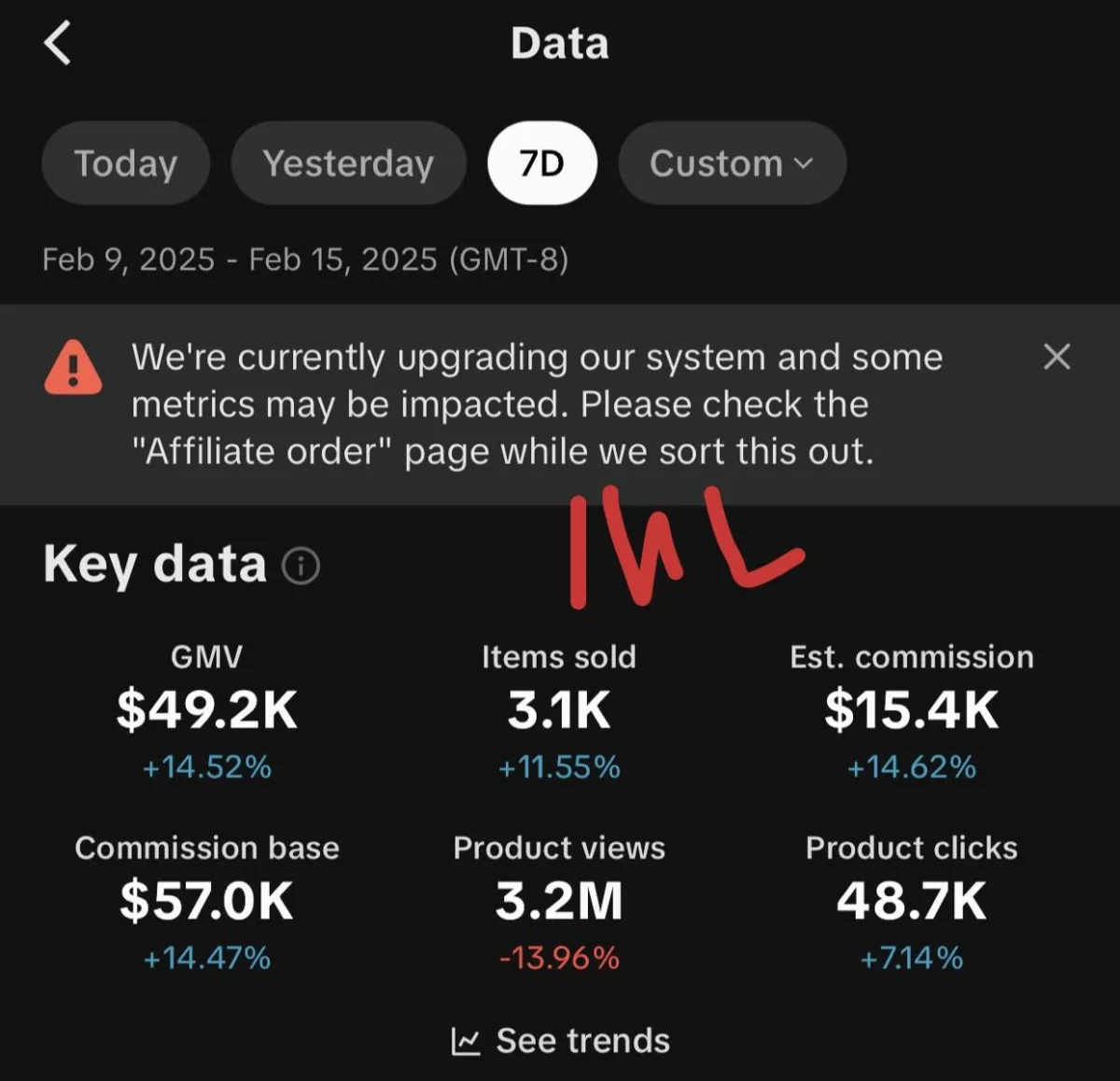Click the Feb 9 - Feb 15 date range

(x=305, y=259)
